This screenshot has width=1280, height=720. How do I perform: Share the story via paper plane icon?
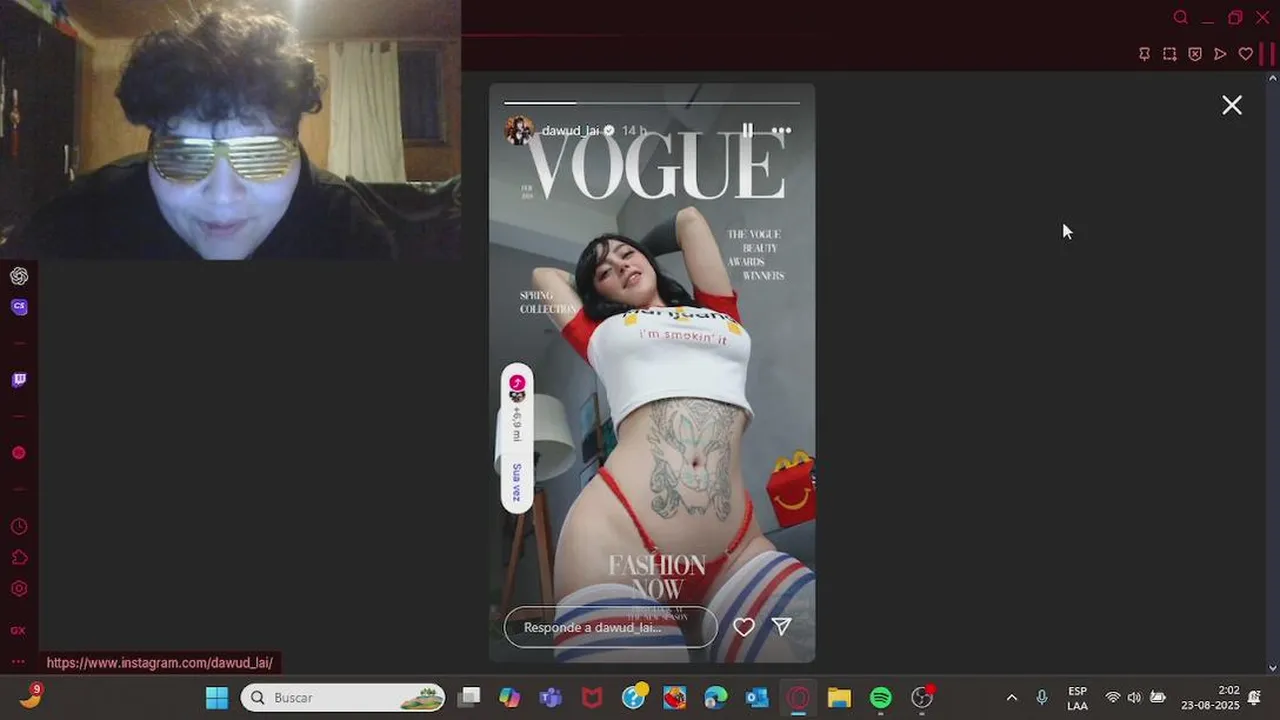pyautogui.click(x=782, y=627)
